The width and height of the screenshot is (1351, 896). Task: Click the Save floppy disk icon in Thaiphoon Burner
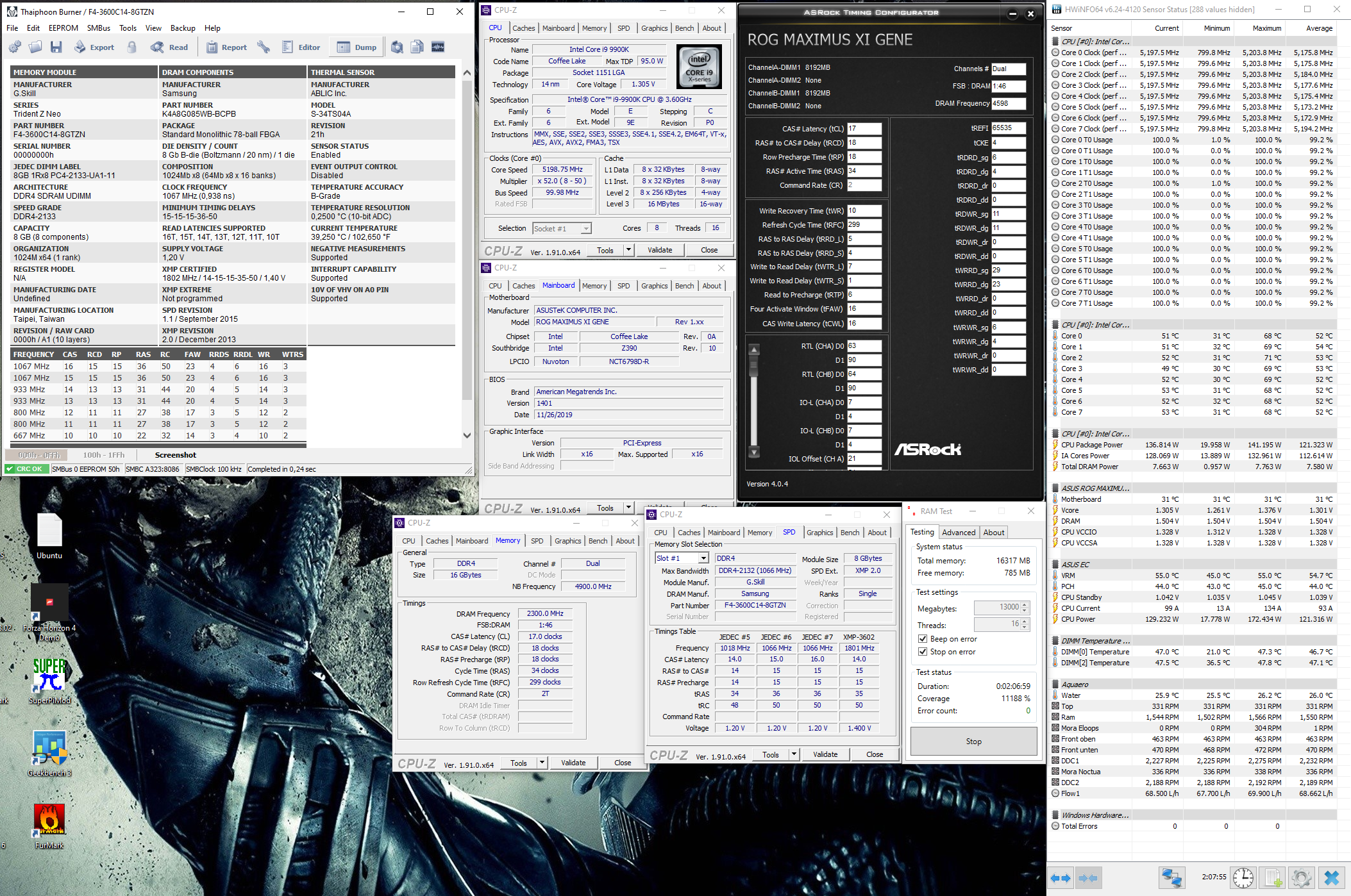coord(56,47)
